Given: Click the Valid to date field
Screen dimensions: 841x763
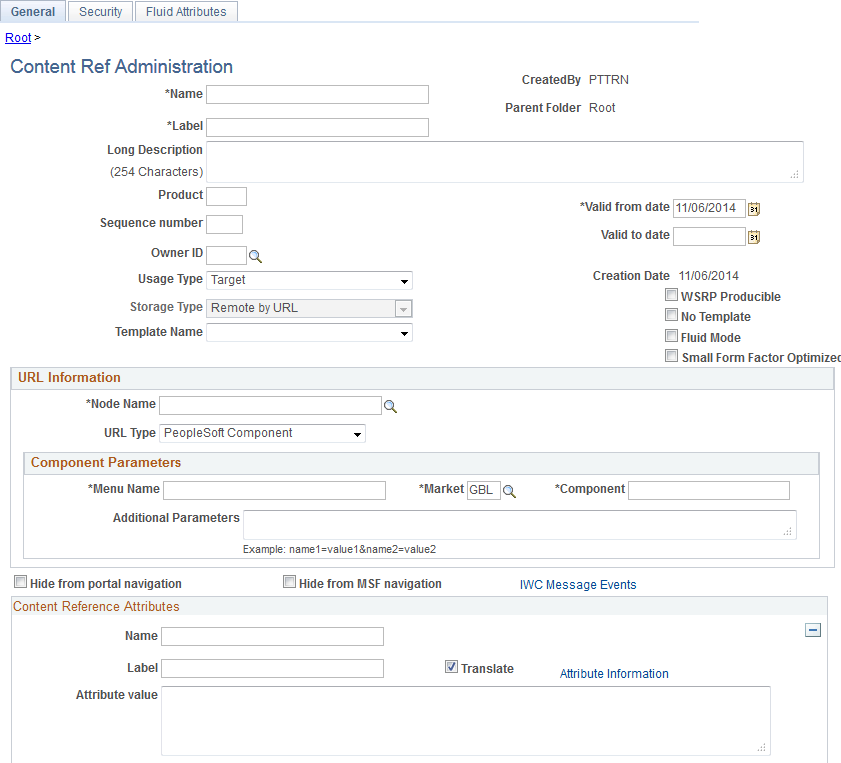Looking at the screenshot, I should click(709, 236).
